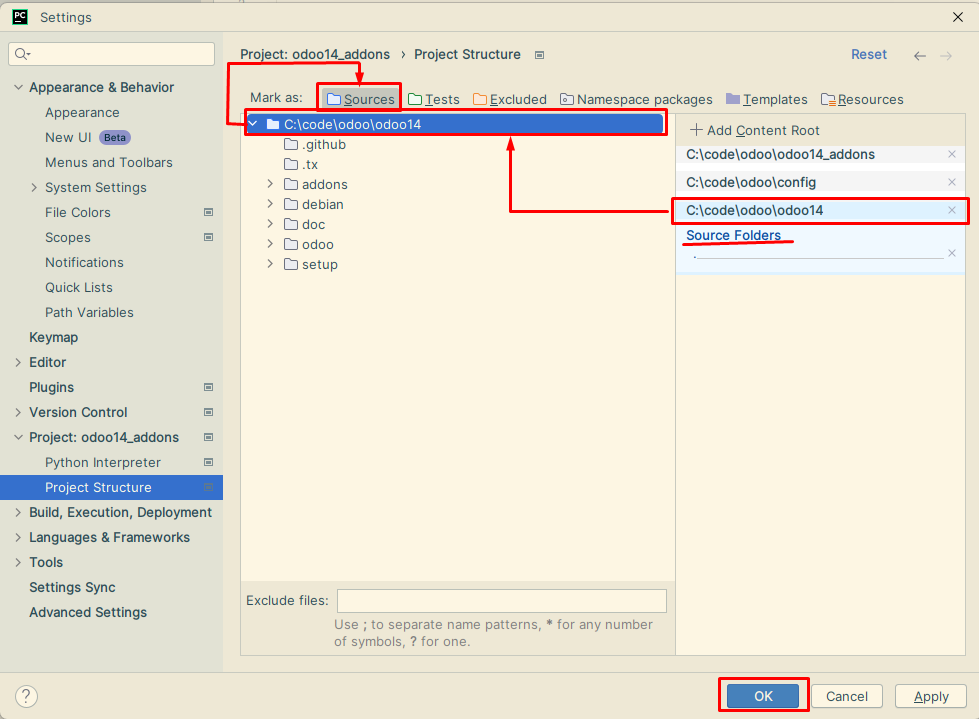Expand the System Settings node
Image resolution: width=979 pixels, height=719 pixels.
click(x=34, y=187)
